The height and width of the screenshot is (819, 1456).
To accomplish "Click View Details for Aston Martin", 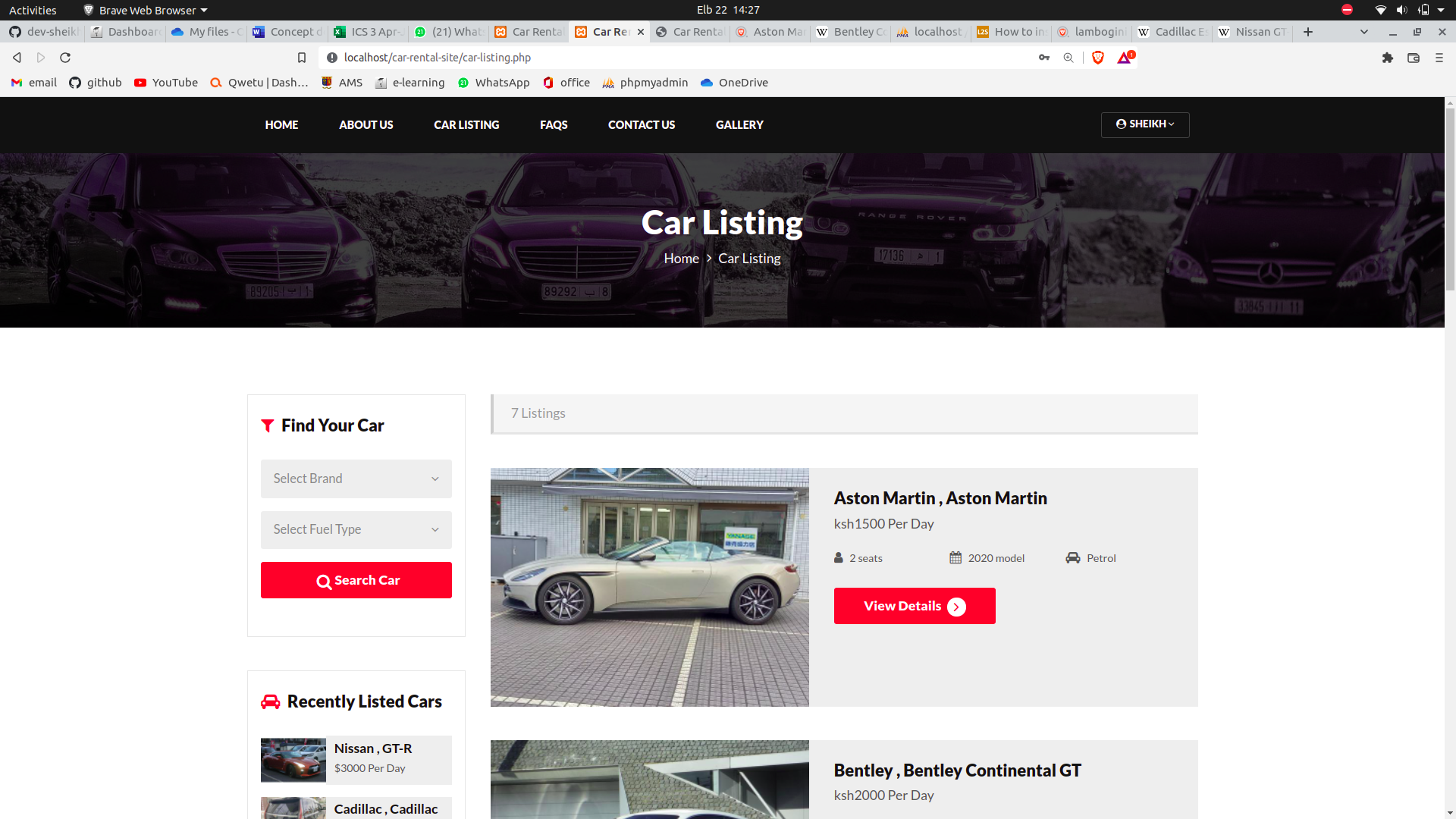I will [x=914, y=606].
